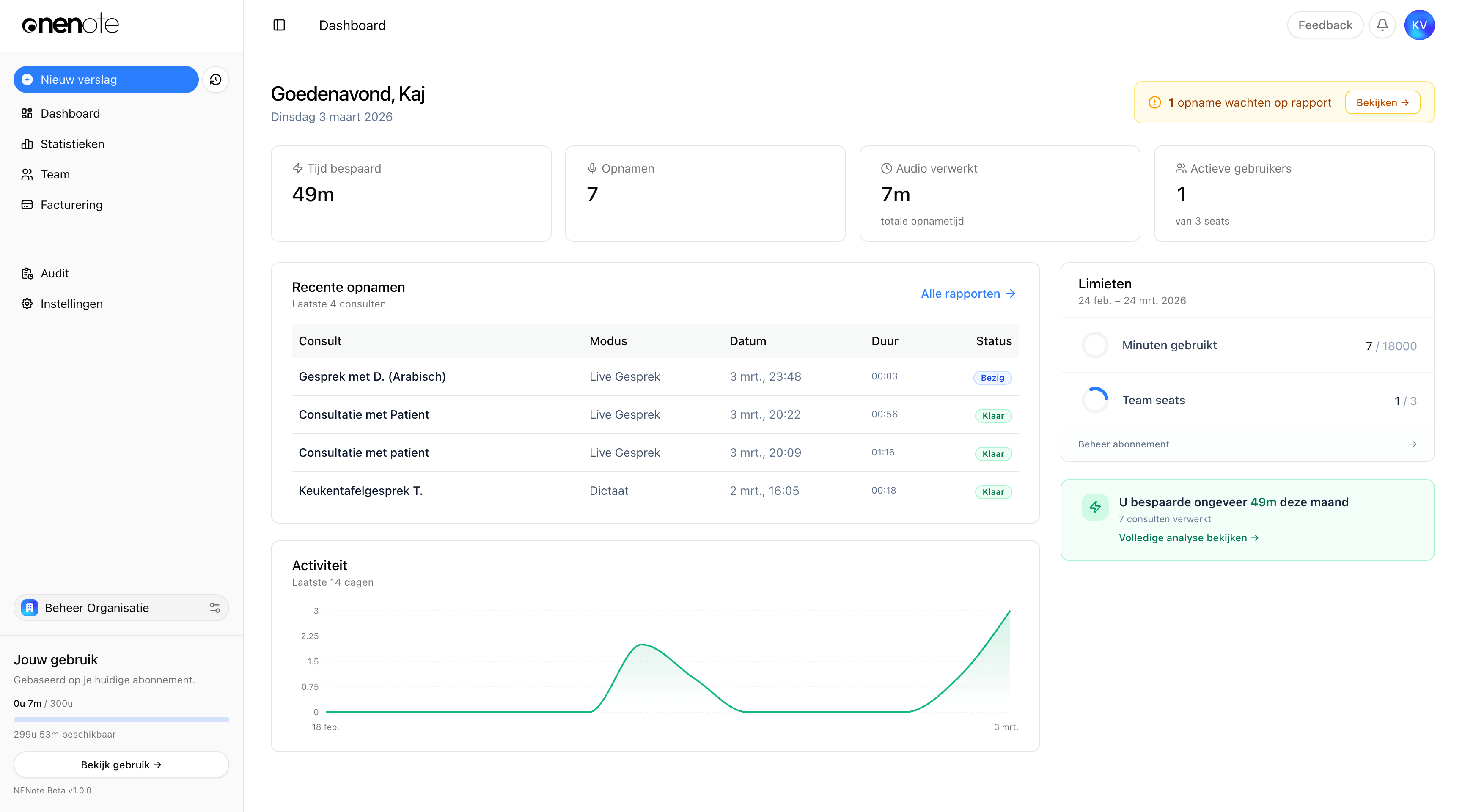
Task: Click the usage progress bar
Action: coord(121,719)
